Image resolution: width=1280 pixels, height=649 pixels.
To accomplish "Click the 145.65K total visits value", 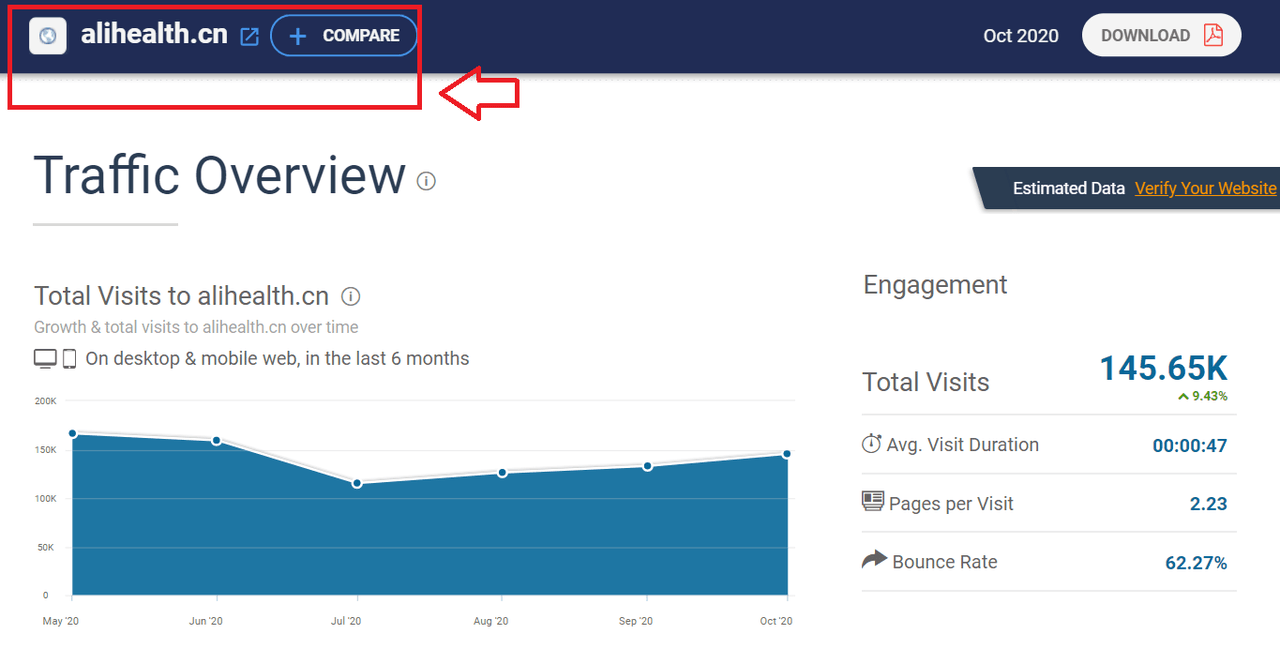I will pyautogui.click(x=1164, y=368).
